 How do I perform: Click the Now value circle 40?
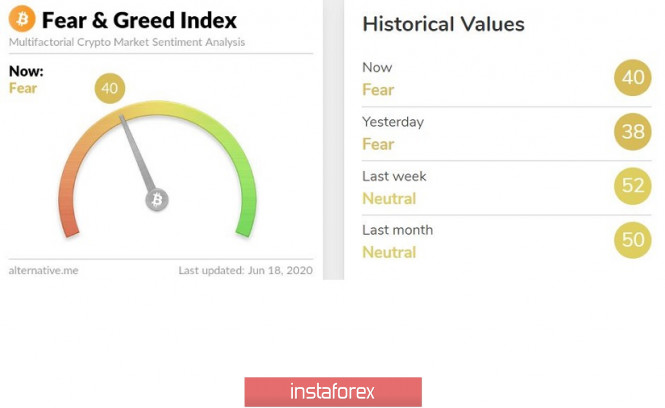pos(633,78)
